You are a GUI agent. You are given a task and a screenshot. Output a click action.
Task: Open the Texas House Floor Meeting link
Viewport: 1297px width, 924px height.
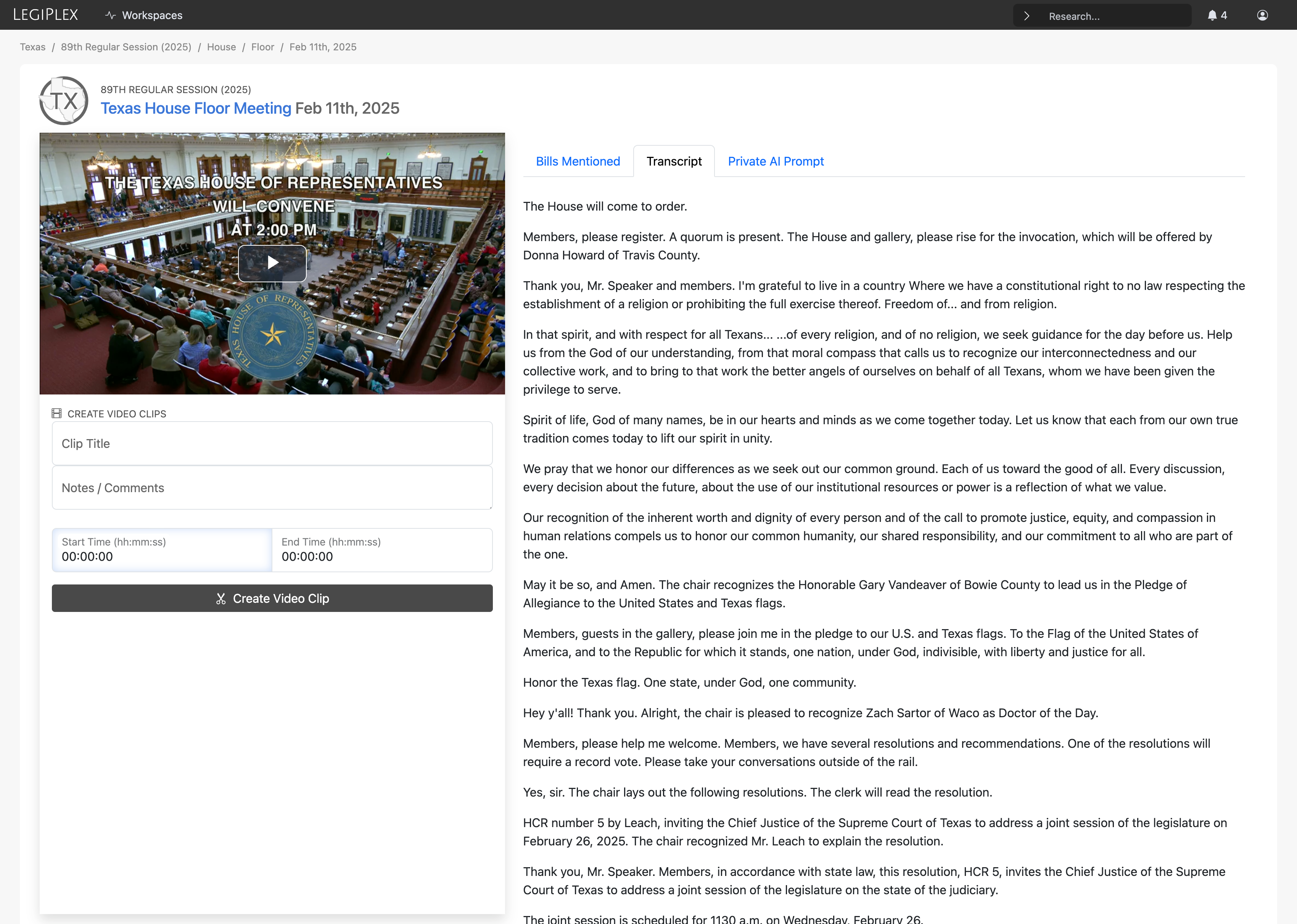coord(196,108)
